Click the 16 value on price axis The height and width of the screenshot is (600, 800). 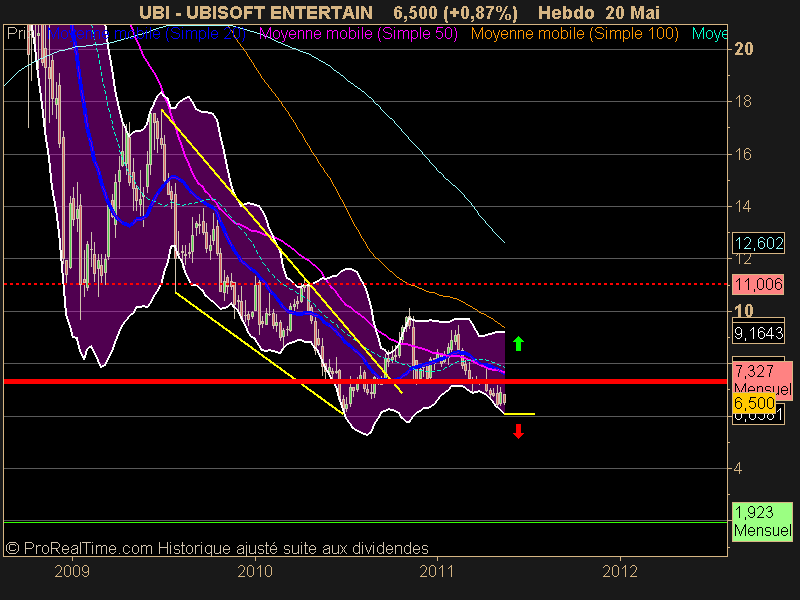[743, 154]
